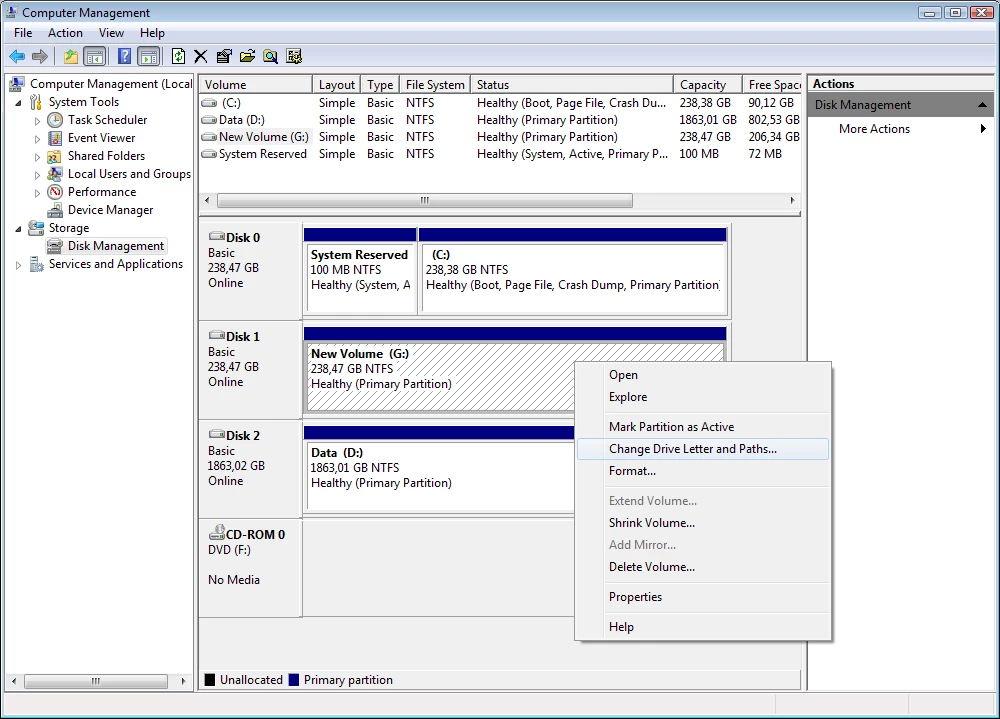Image resolution: width=1000 pixels, height=719 pixels.
Task: Toggle Show/Hide Console Tree toolbar button
Action: (94, 57)
